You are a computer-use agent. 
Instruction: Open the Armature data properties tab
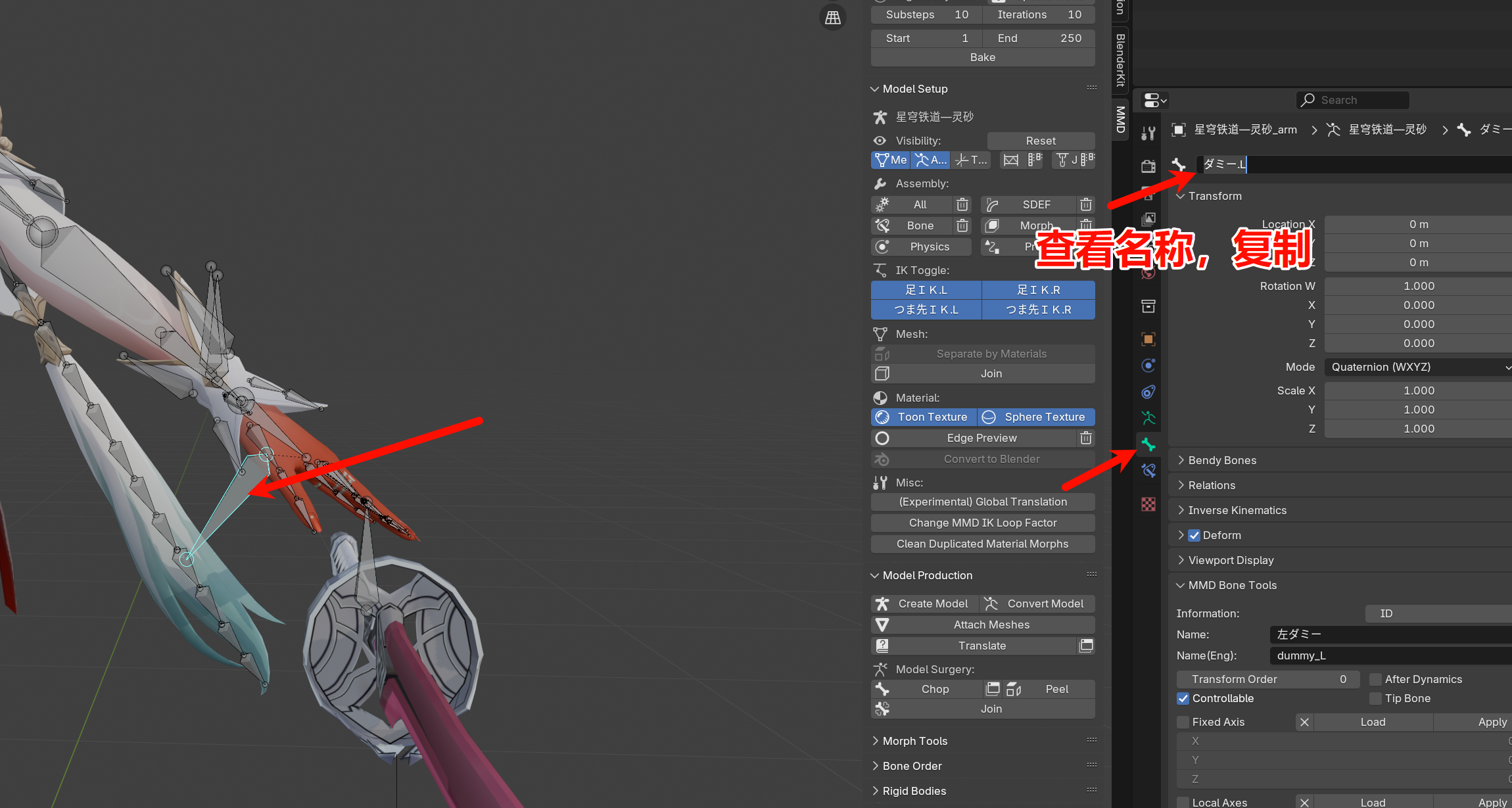(x=1148, y=418)
